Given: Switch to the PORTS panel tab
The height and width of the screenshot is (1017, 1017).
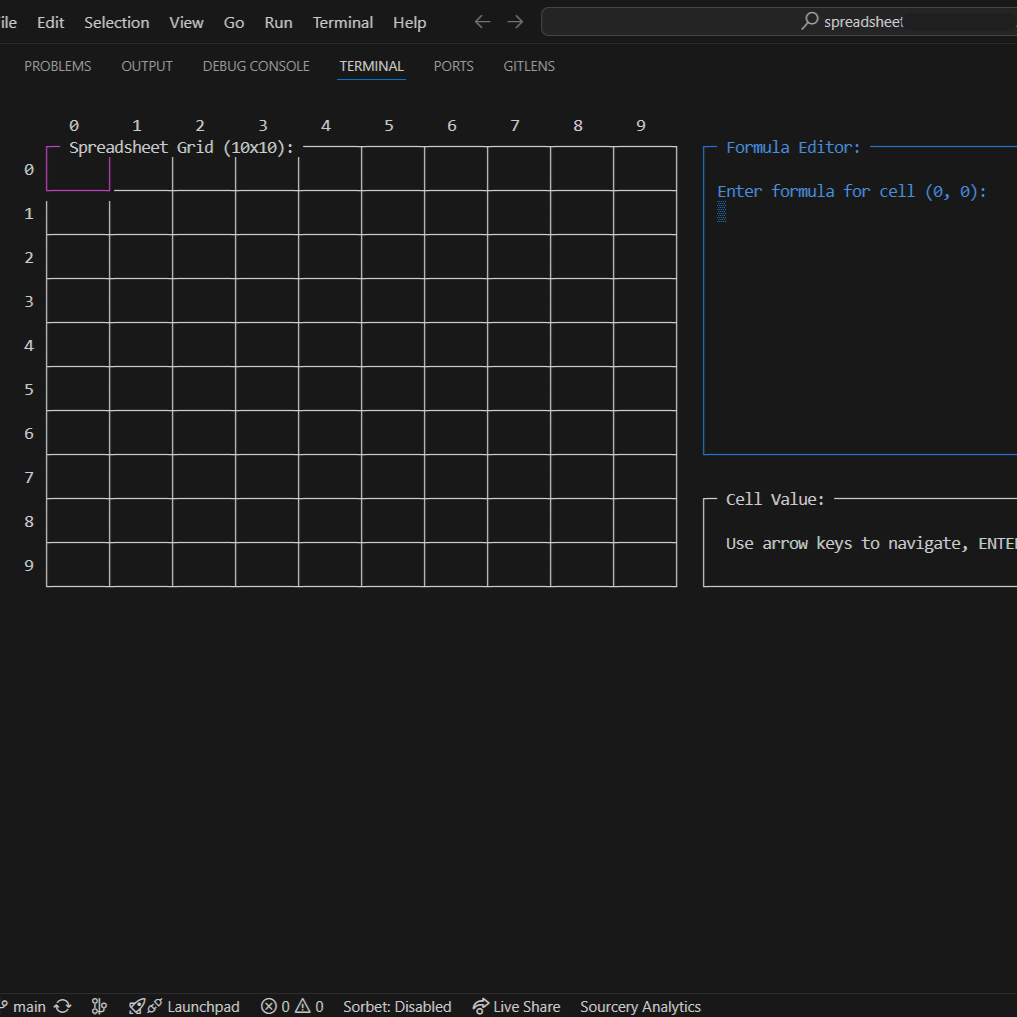Looking at the screenshot, I should pos(453,66).
